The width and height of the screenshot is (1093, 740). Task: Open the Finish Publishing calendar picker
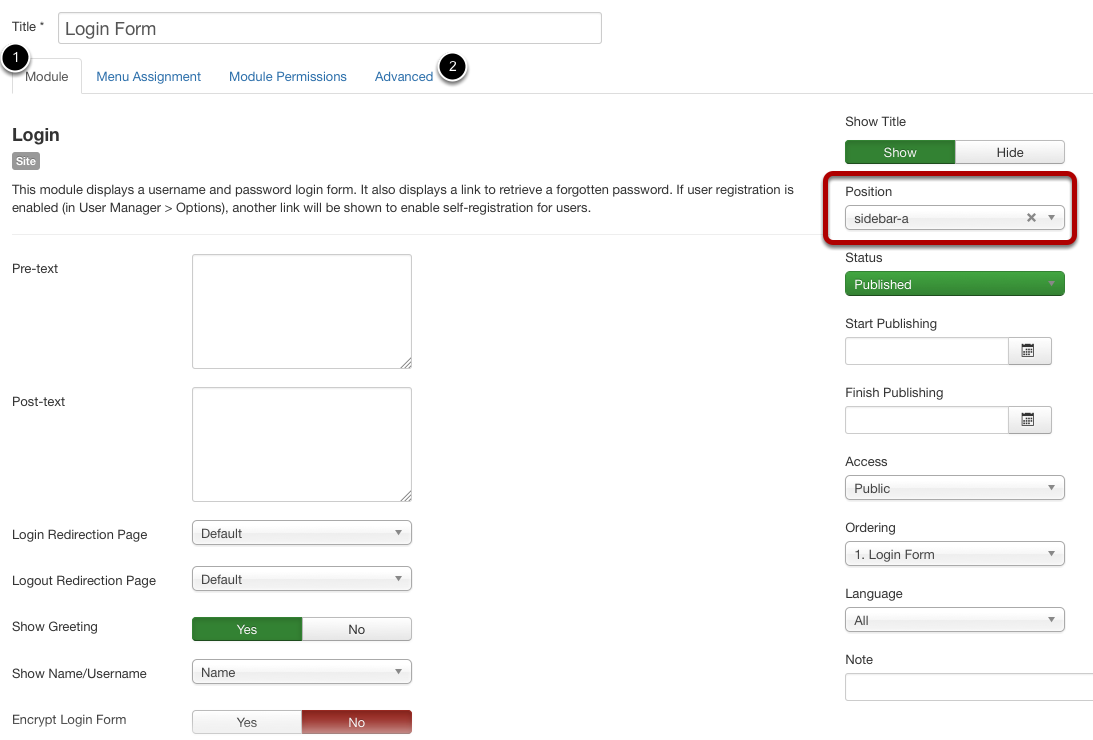(1030, 419)
